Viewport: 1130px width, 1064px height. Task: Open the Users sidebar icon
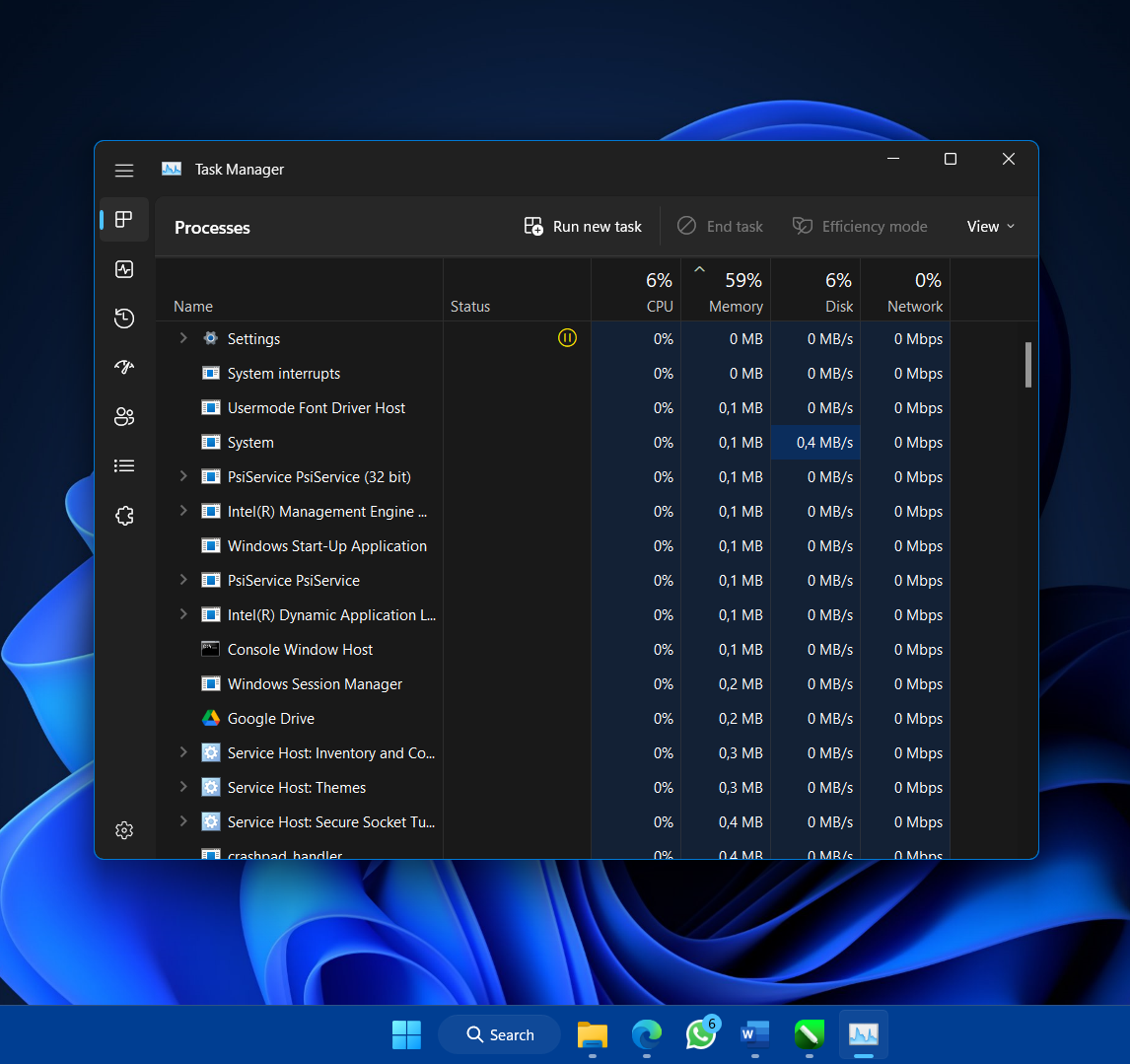click(124, 417)
